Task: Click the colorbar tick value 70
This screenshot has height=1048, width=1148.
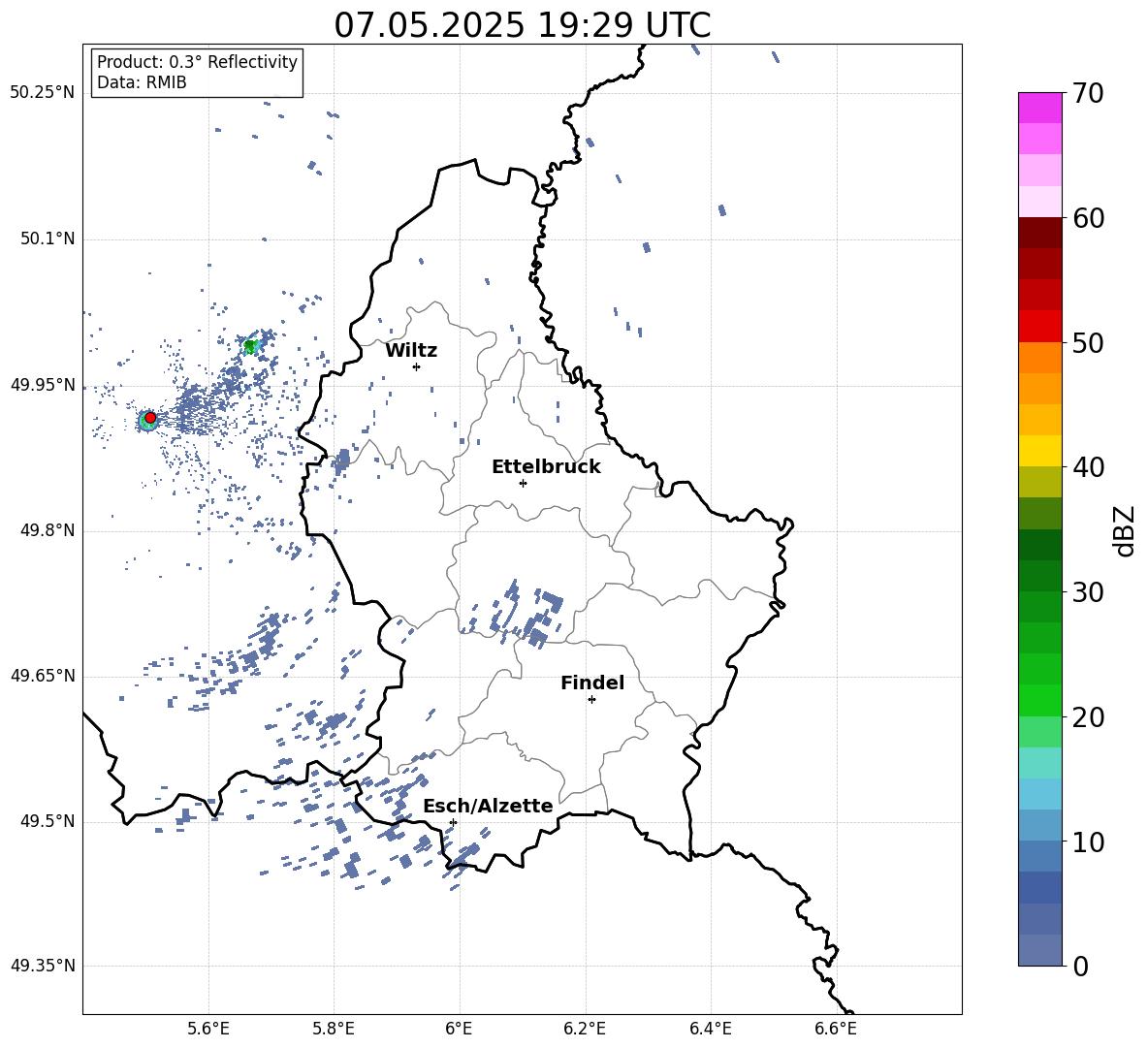Action: 1088,93
